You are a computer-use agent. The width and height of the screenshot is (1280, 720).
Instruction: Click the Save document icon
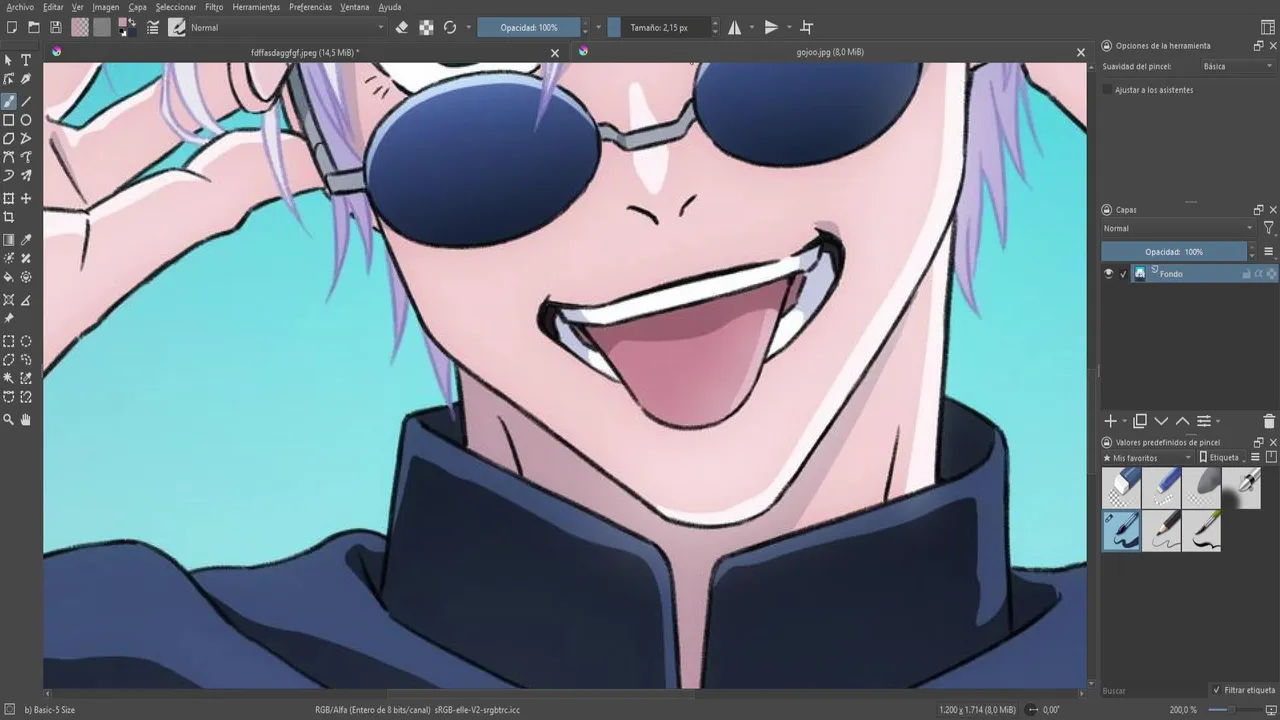(x=55, y=27)
